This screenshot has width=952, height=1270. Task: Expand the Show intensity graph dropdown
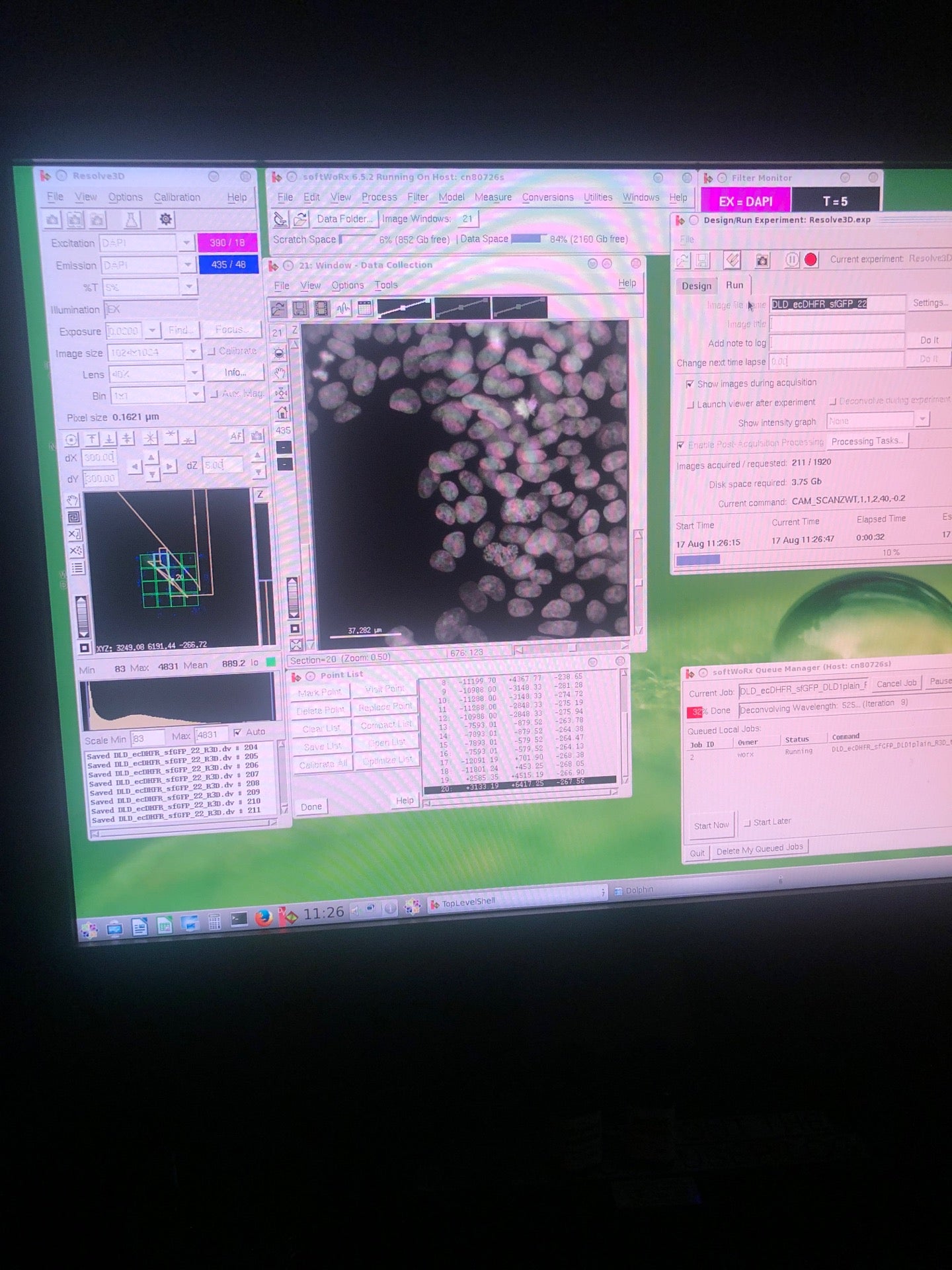(922, 419)
